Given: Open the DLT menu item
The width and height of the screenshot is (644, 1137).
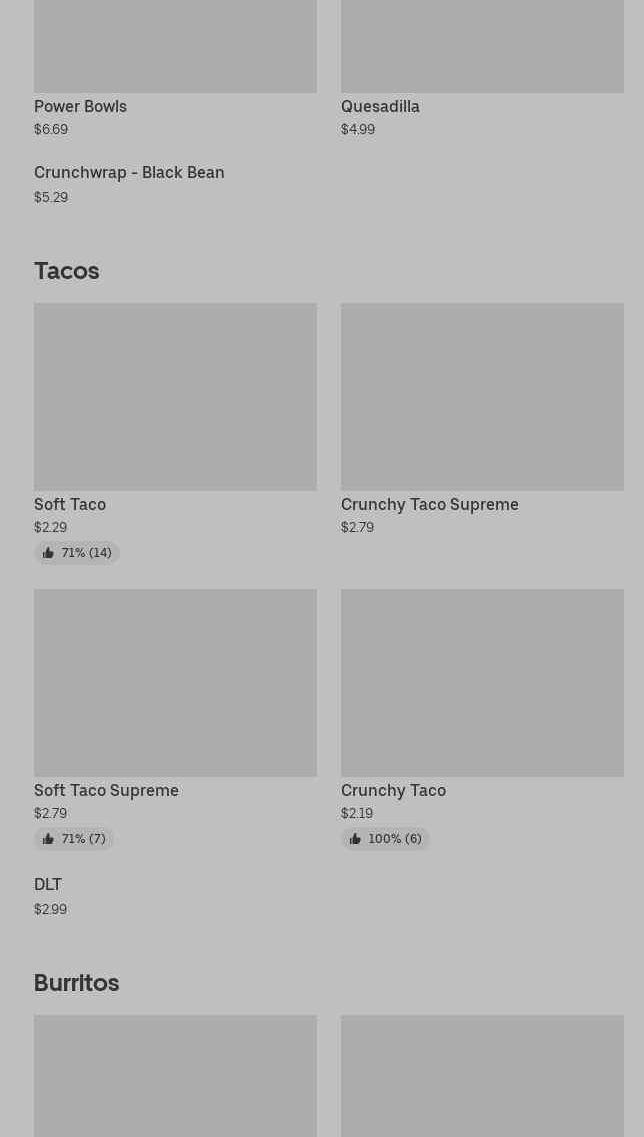Looking at the screenshot, I should (x=48, y=884).
